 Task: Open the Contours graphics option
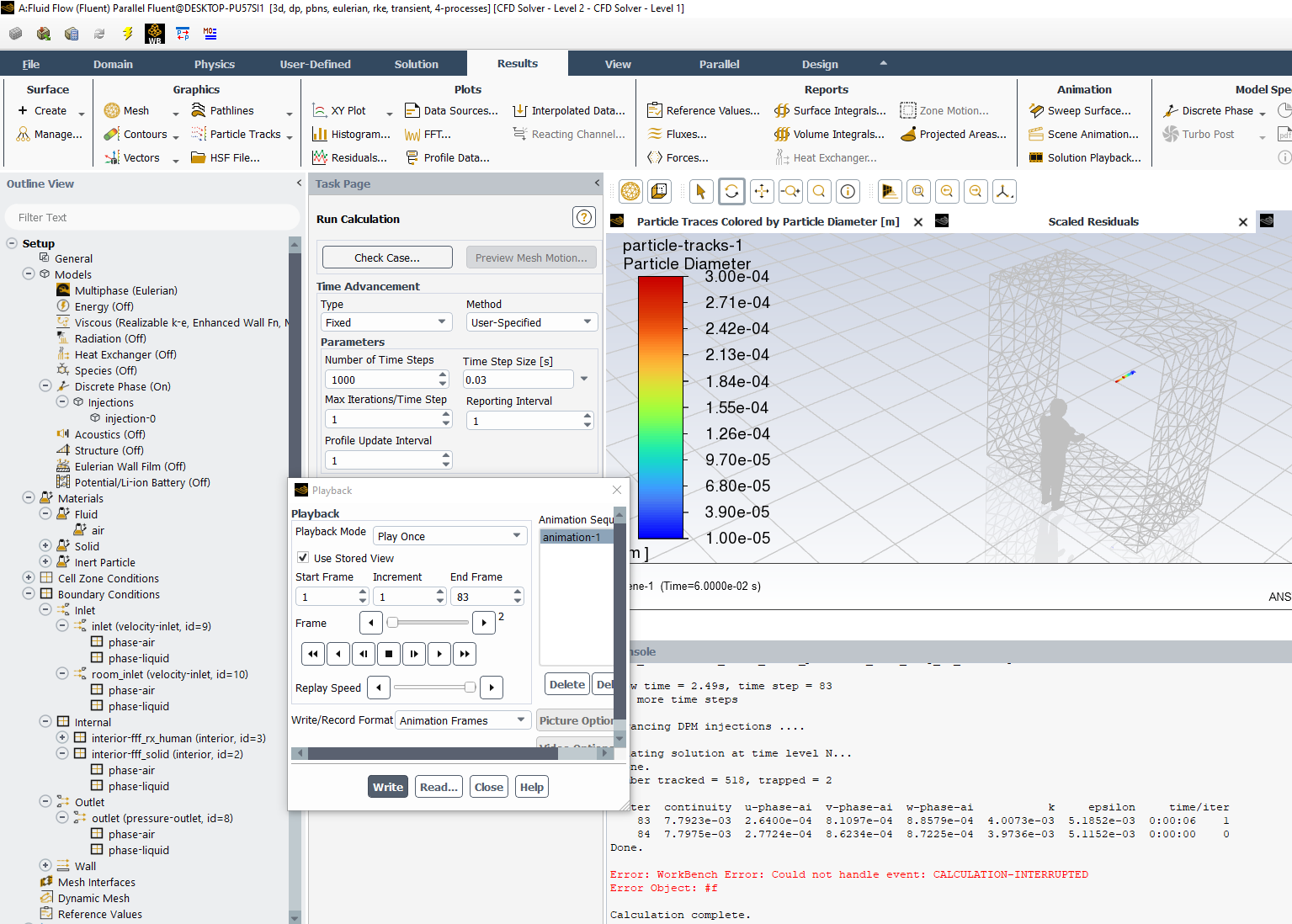tap(136, 134)
